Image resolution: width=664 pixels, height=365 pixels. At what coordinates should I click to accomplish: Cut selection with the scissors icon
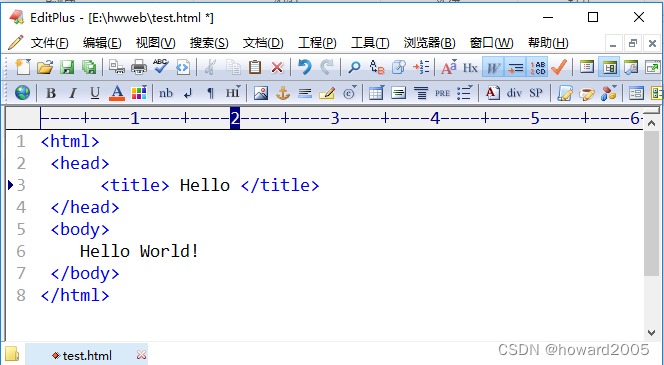point(210,67)
